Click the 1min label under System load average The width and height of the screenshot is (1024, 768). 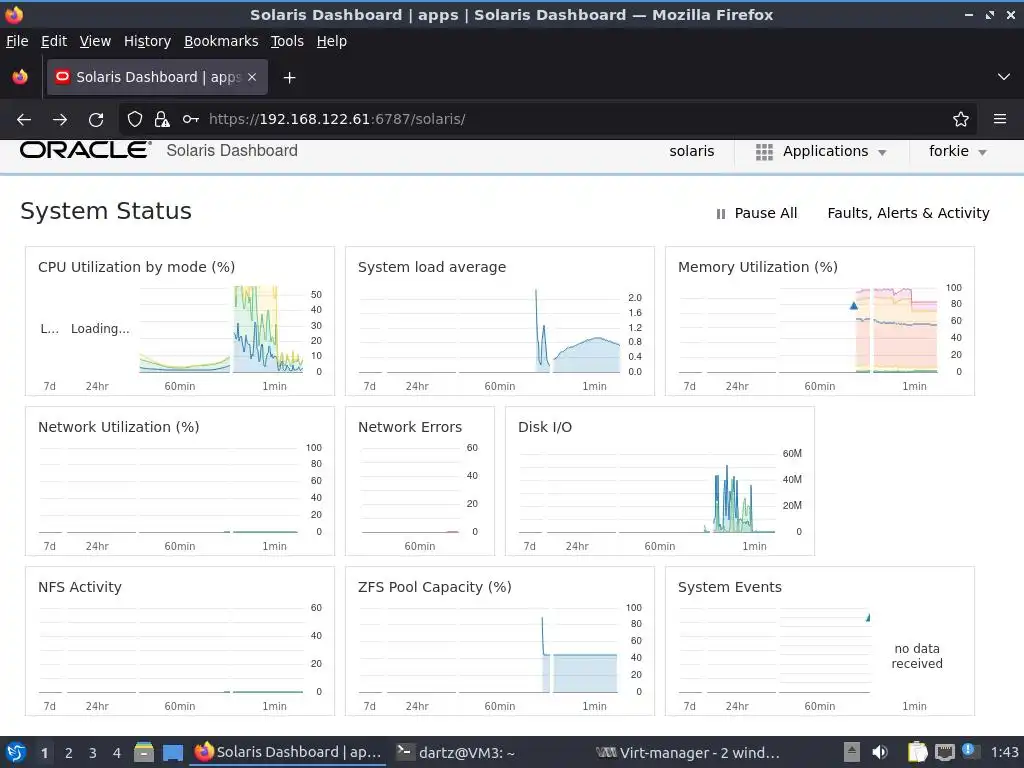[594, 386]
